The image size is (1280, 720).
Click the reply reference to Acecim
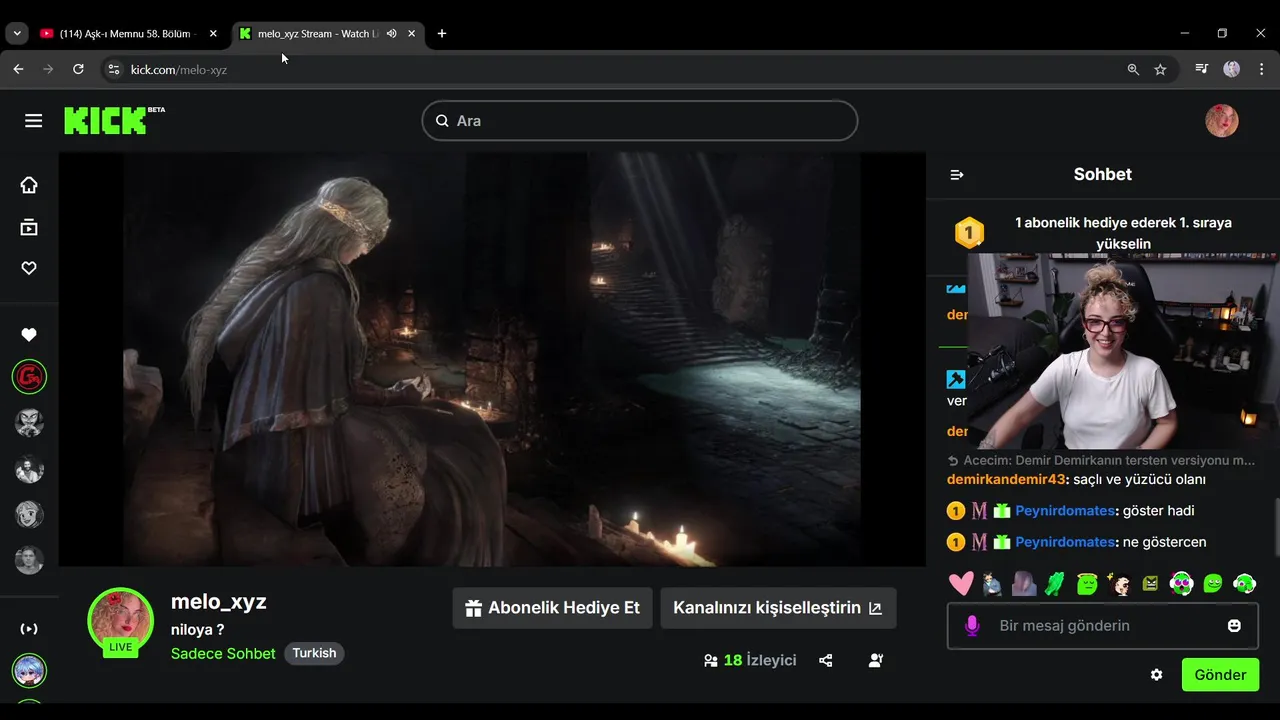1102,460
